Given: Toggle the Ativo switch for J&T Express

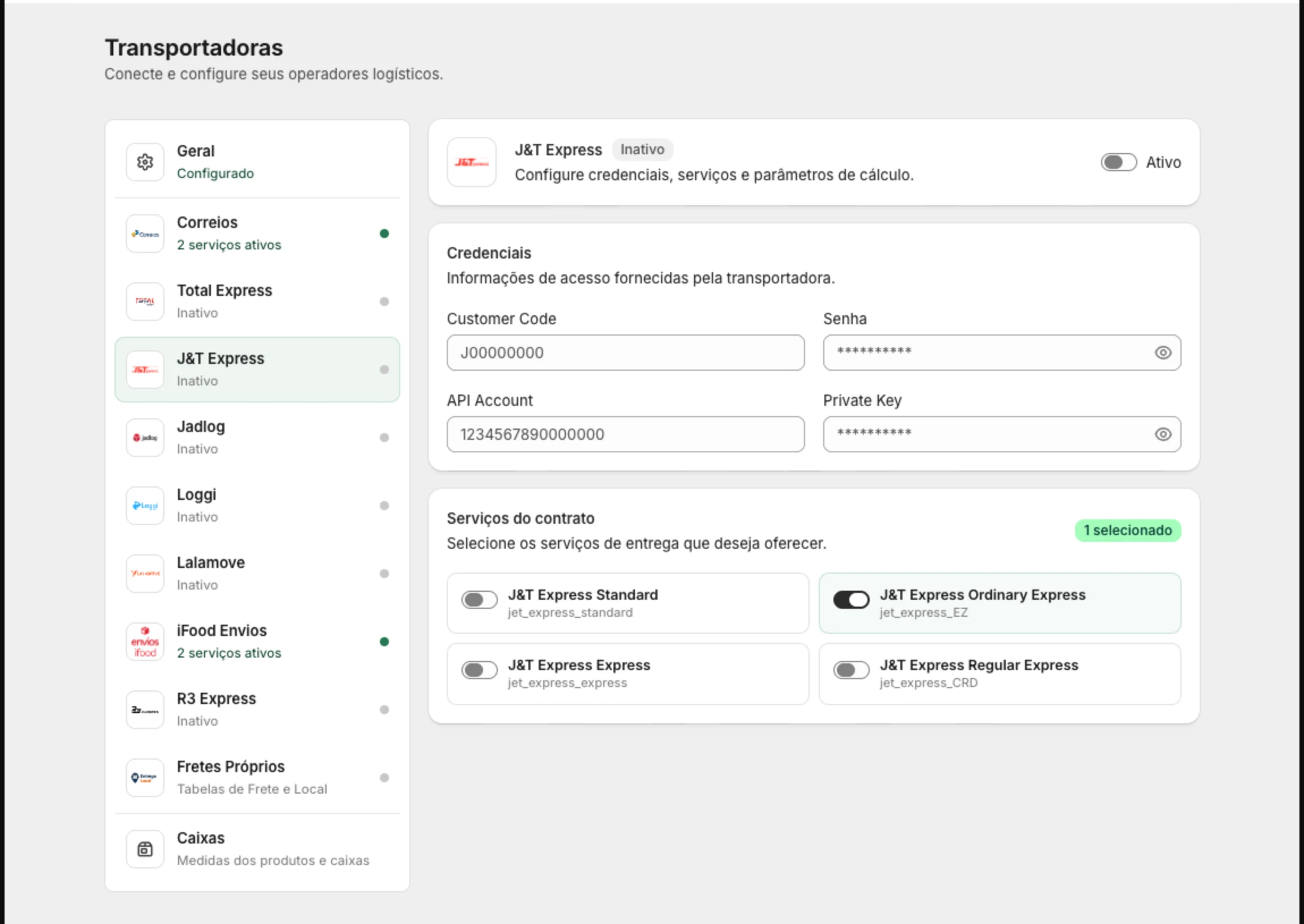Looking at the screenshot, I should pyautogui.click(x=1118, y=162).
